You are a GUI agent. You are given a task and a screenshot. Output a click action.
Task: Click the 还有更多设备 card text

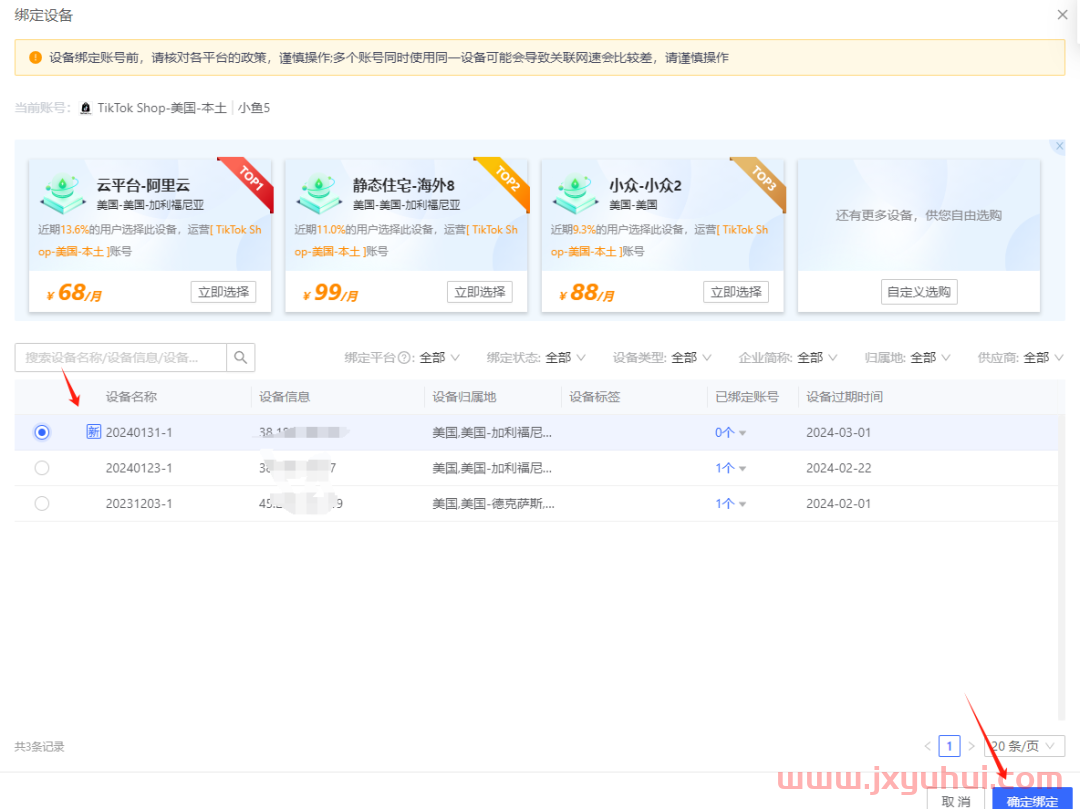919,216
